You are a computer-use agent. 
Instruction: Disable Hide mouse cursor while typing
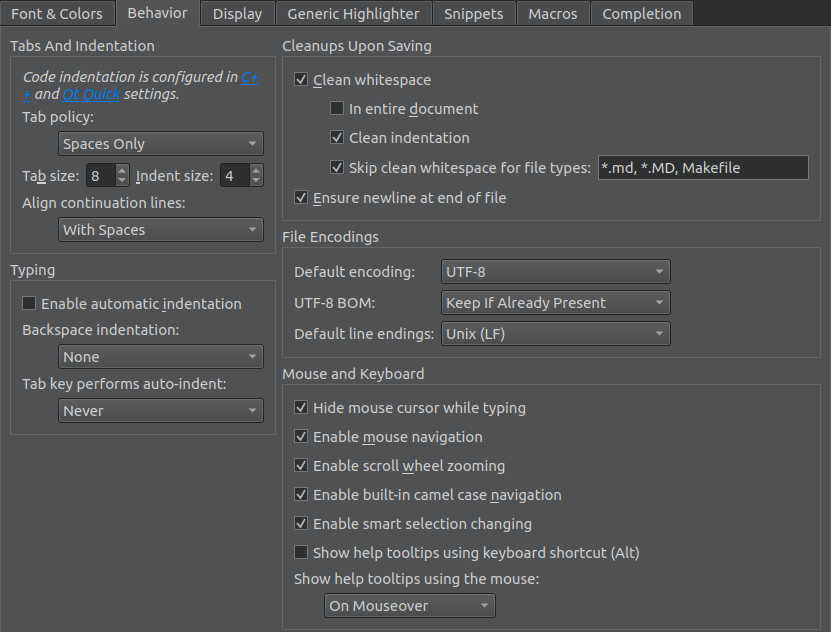point(301,408)
